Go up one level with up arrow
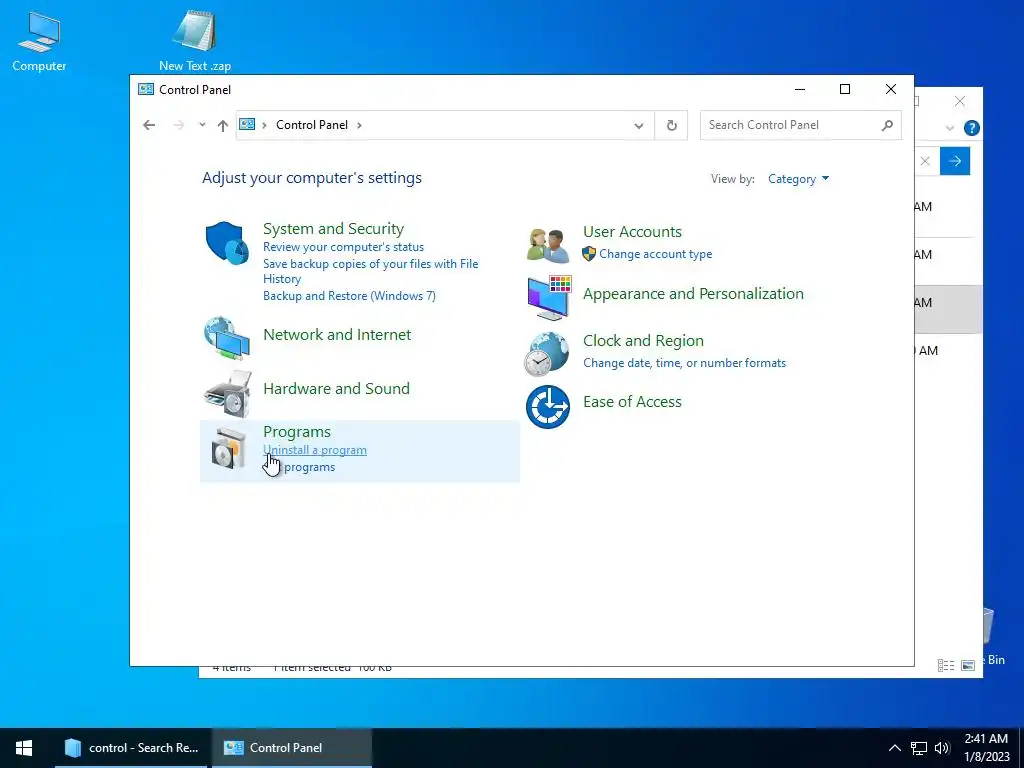This screenshot has width=1024, height=768. pyautogui.click(x=223, y=125)
